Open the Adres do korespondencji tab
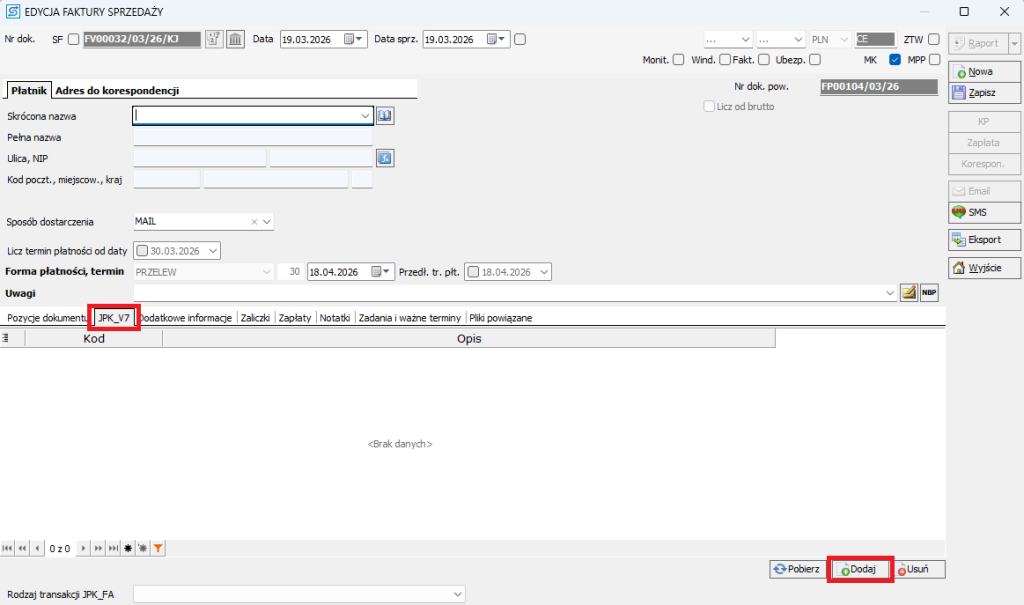 [116, 91]
